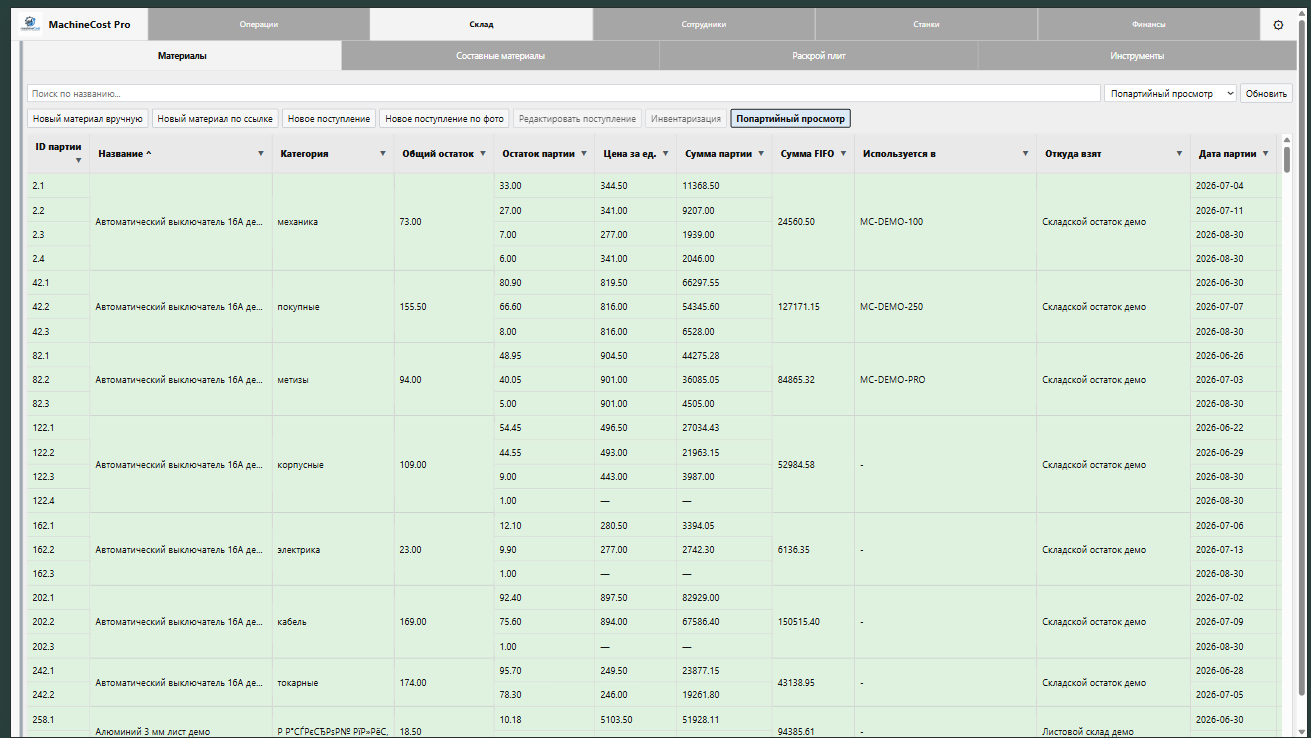Click the MachineCost Pro logo icon
This screenshot has height=738, width=1311.
[29, 24]
